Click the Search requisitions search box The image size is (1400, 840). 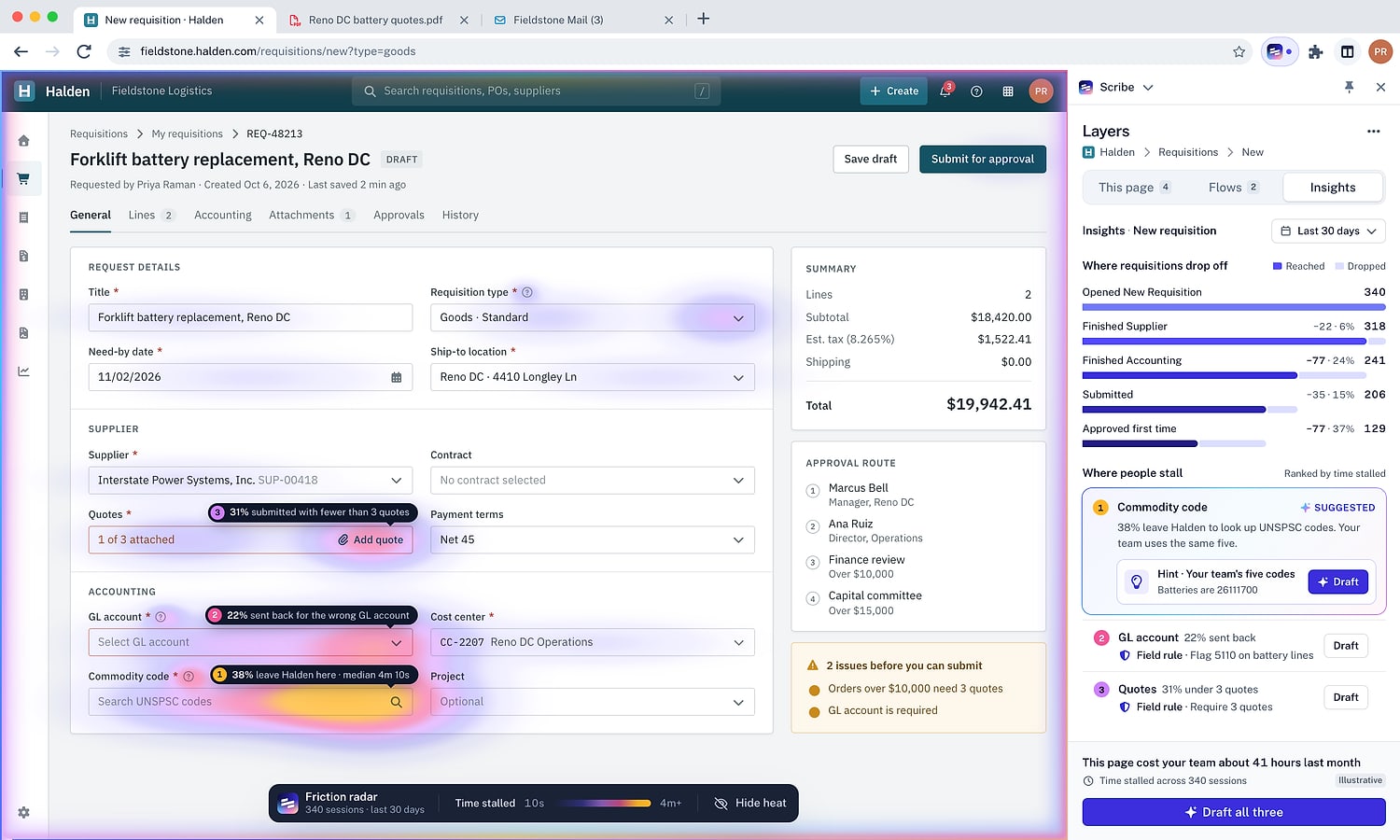coord(536,91)
